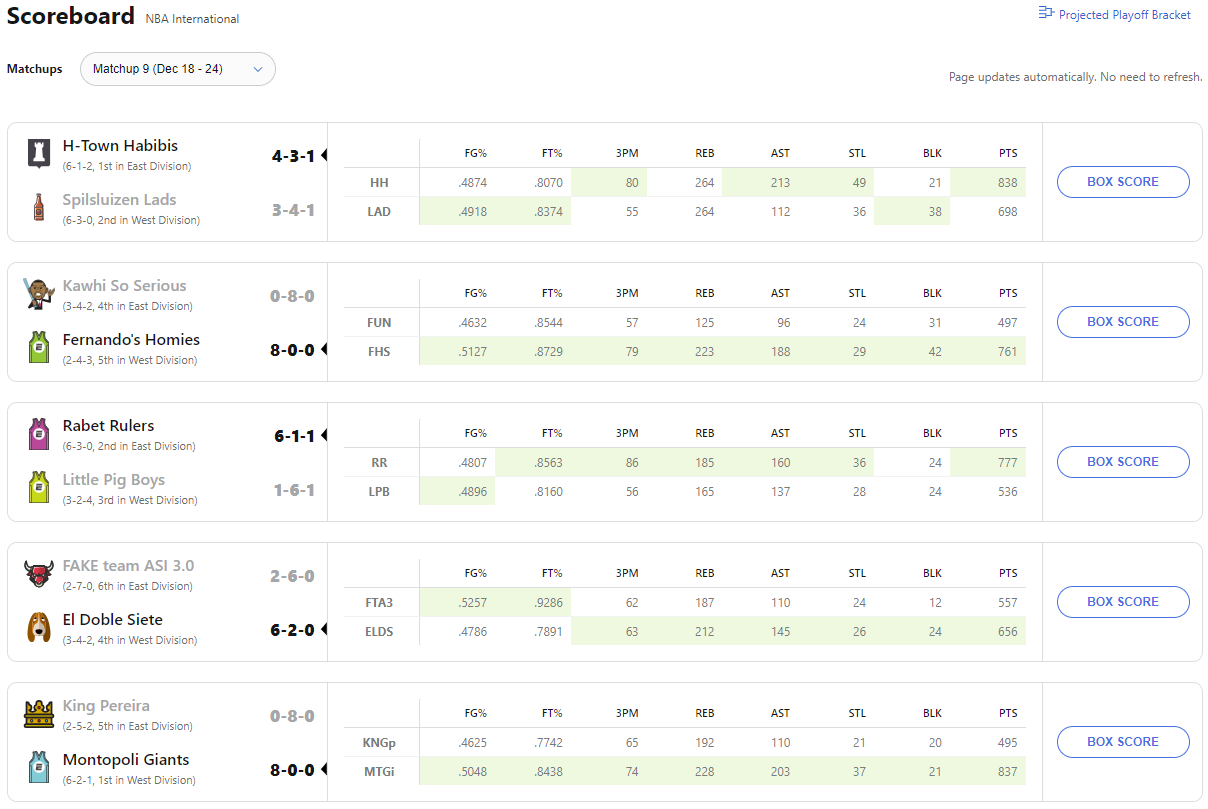Screen dimensions: 1208x809
Task: Click Kawhi So Serious team avatar
Action: 39,293
